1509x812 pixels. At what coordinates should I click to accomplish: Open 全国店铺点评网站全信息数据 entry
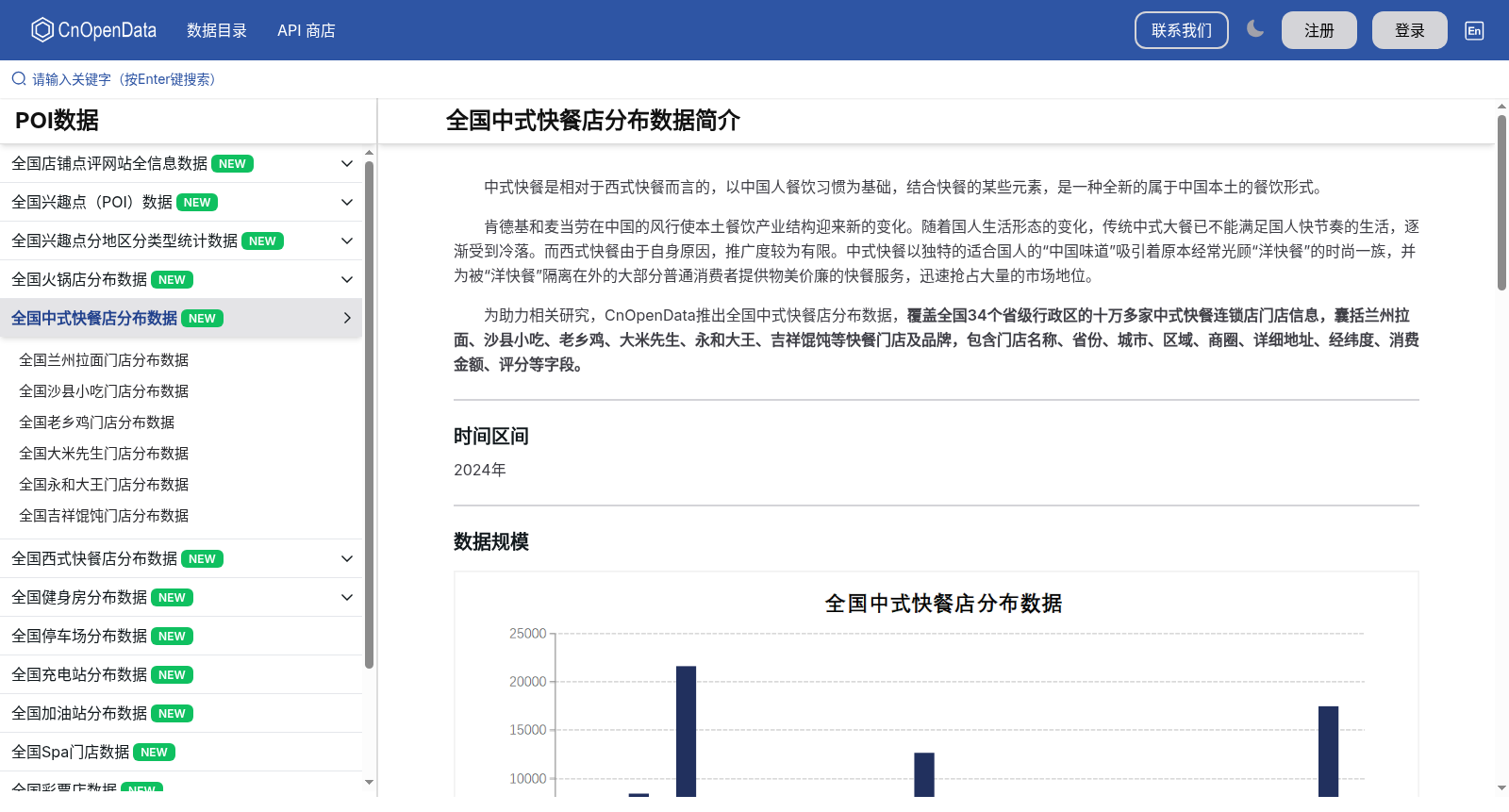point(109,164)
